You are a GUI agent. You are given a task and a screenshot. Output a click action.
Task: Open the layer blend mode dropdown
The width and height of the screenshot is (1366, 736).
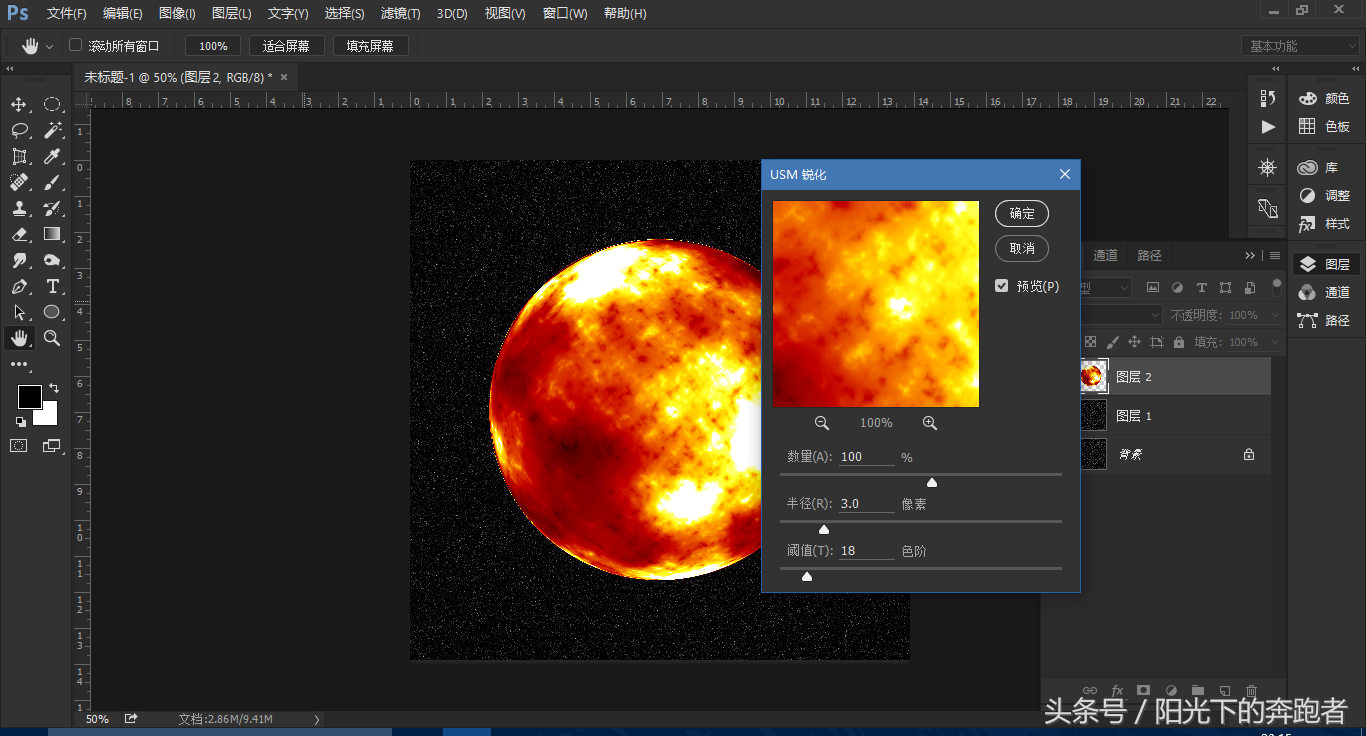point(1121,315)
